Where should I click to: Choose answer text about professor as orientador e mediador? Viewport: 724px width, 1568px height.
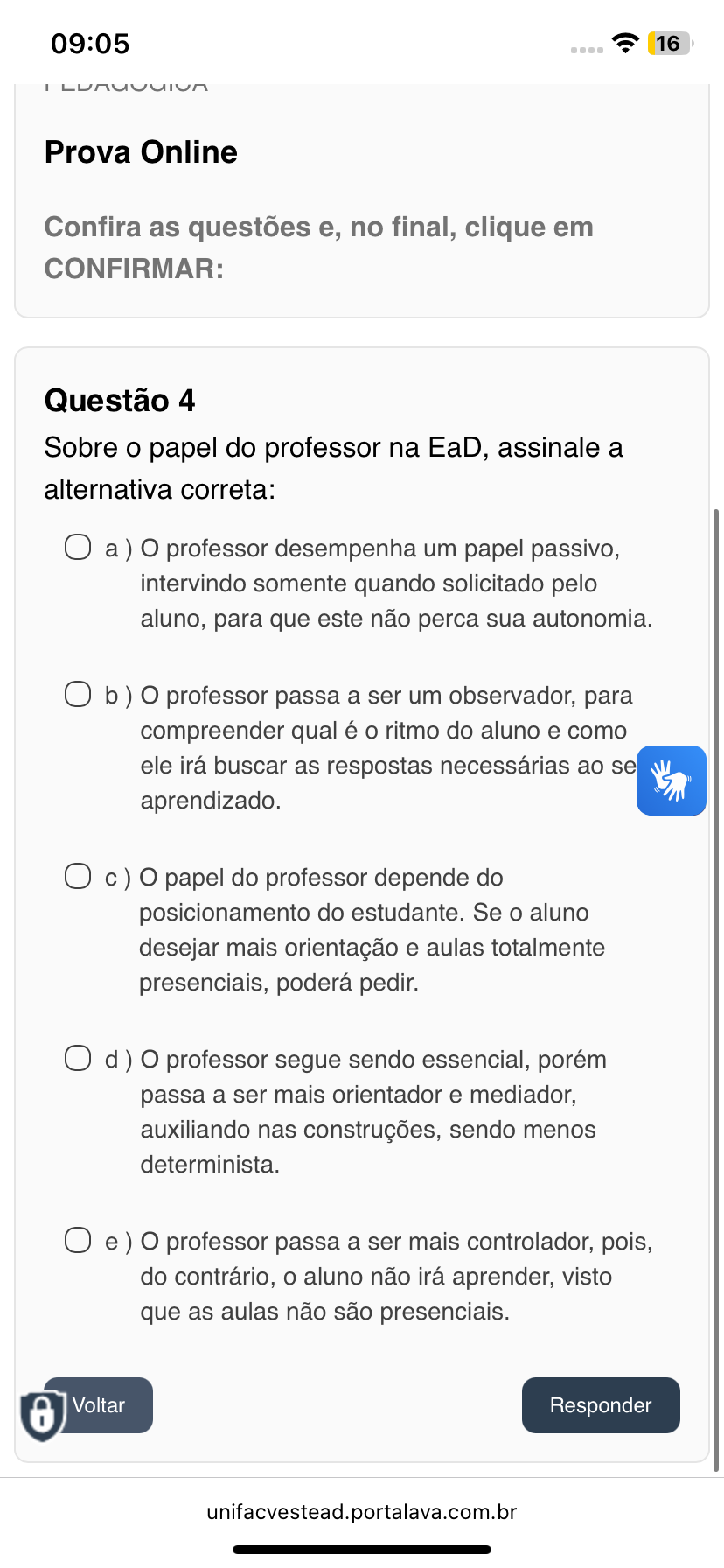pos(373,1111)
